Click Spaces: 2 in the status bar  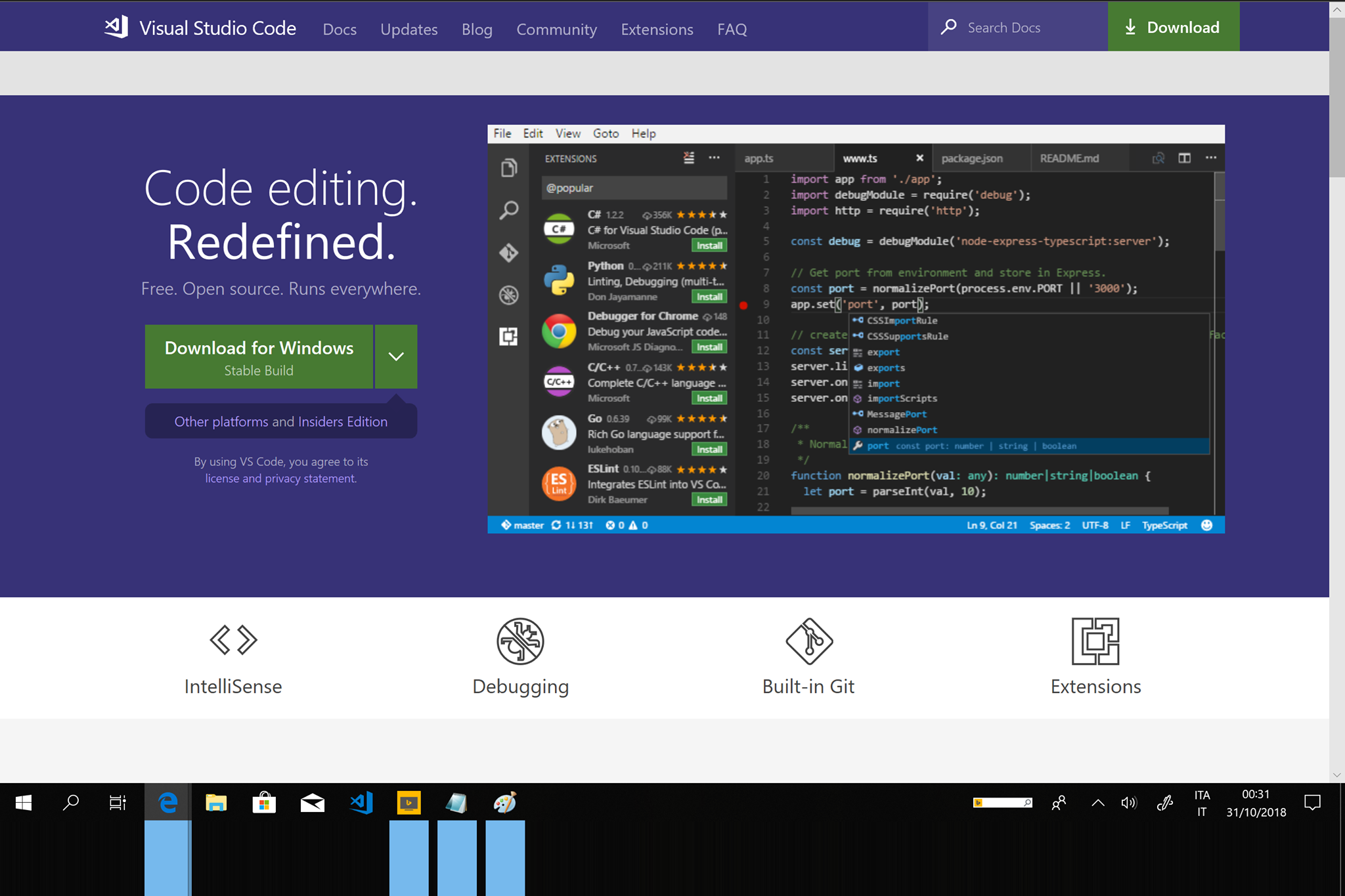pos(1049,525)
